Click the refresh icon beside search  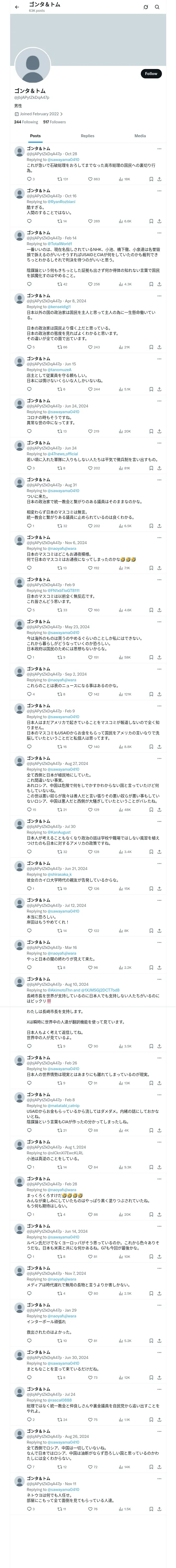(146, 7)
